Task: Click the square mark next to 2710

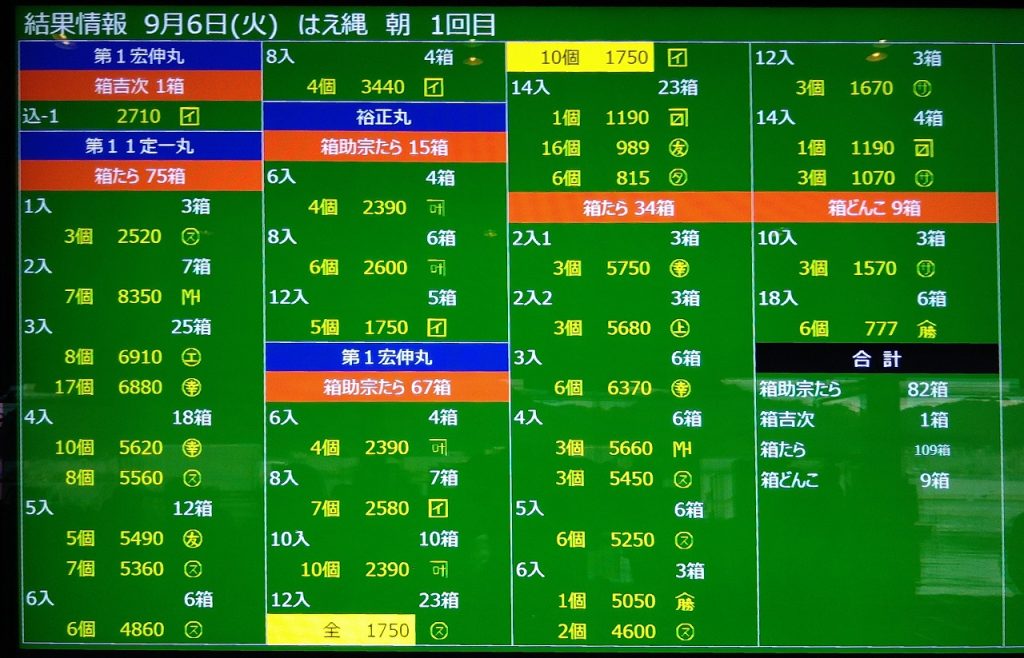Action: [190, 116]
